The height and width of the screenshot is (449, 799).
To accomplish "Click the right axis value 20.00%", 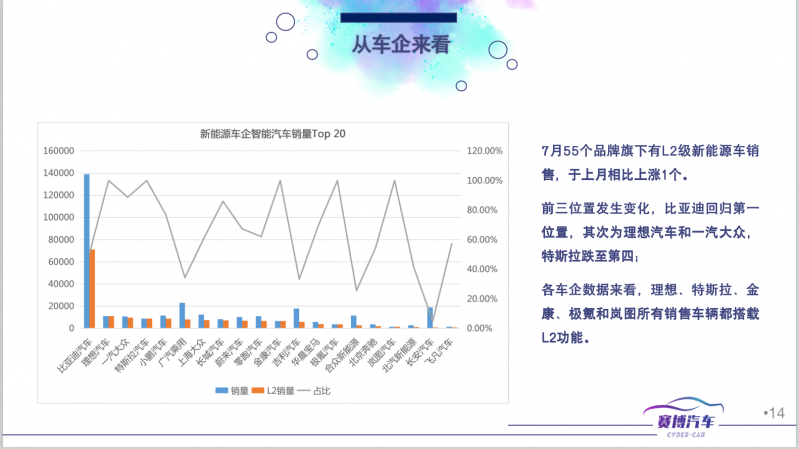I will coord(482,299).
